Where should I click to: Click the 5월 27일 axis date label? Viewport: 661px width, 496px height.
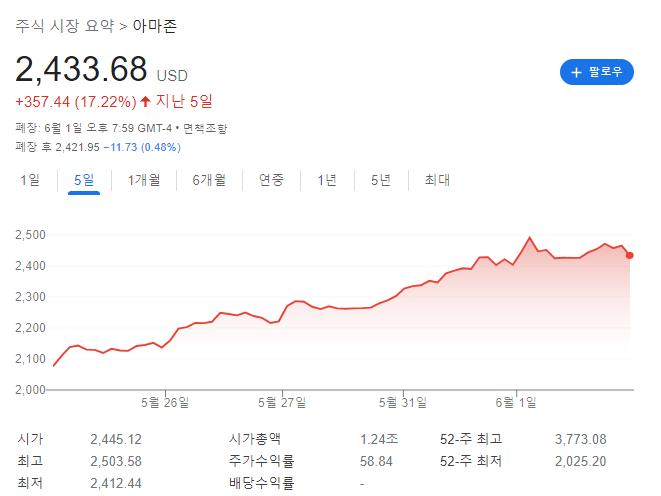click(282, 402)
